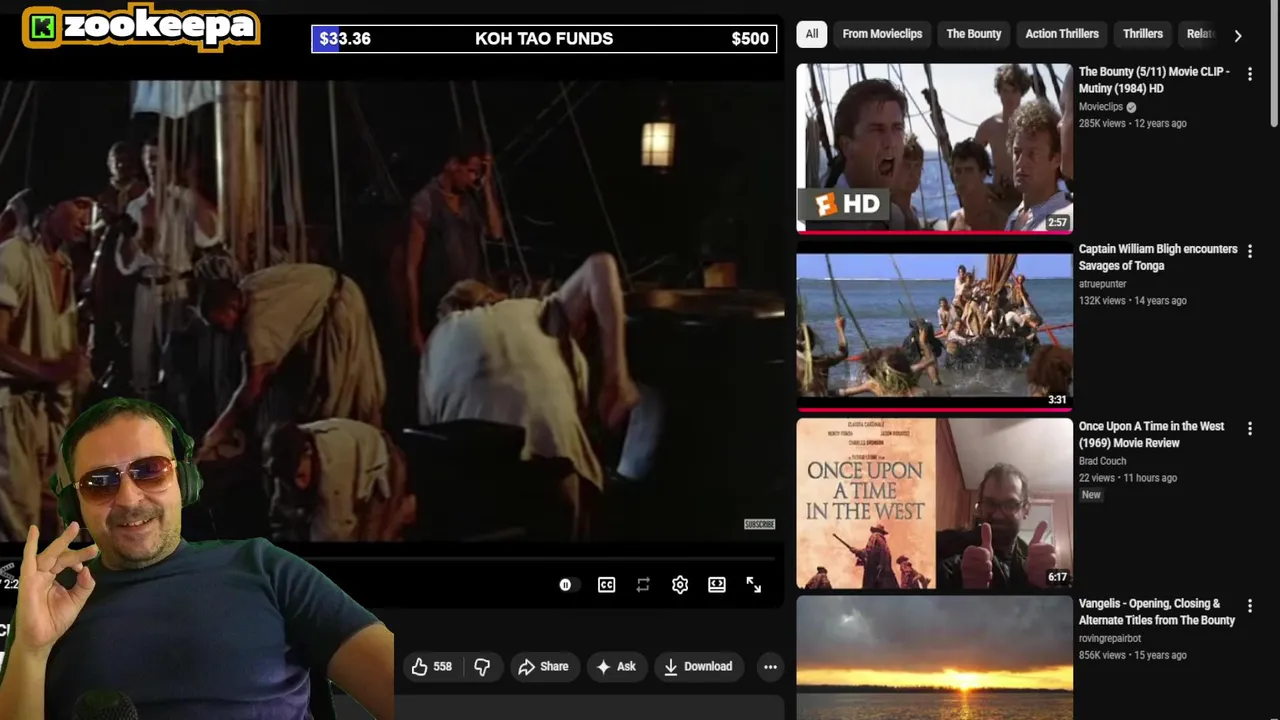Open title 'Captain William Bligh encounters Savages'
This screenshot has width=1280, height=720.
pyautogui.click(x=1158, y=257)
